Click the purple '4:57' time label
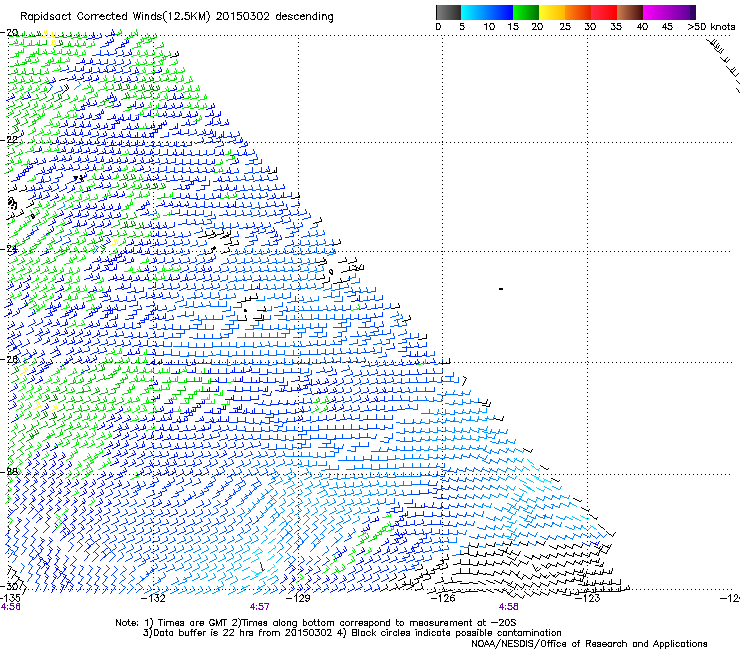 pos(260,607)
